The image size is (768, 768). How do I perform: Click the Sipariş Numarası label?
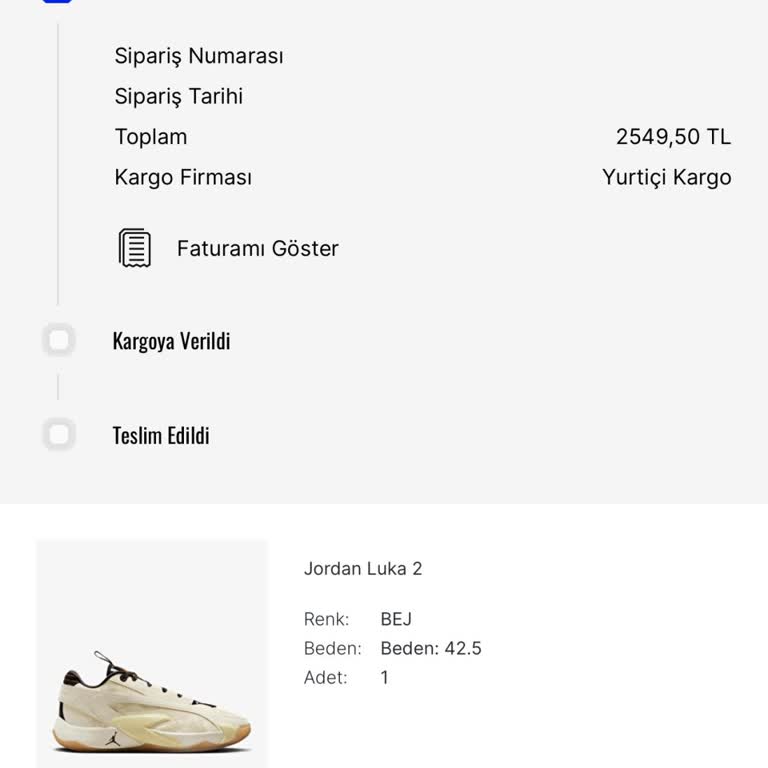(x=199, y=56)
